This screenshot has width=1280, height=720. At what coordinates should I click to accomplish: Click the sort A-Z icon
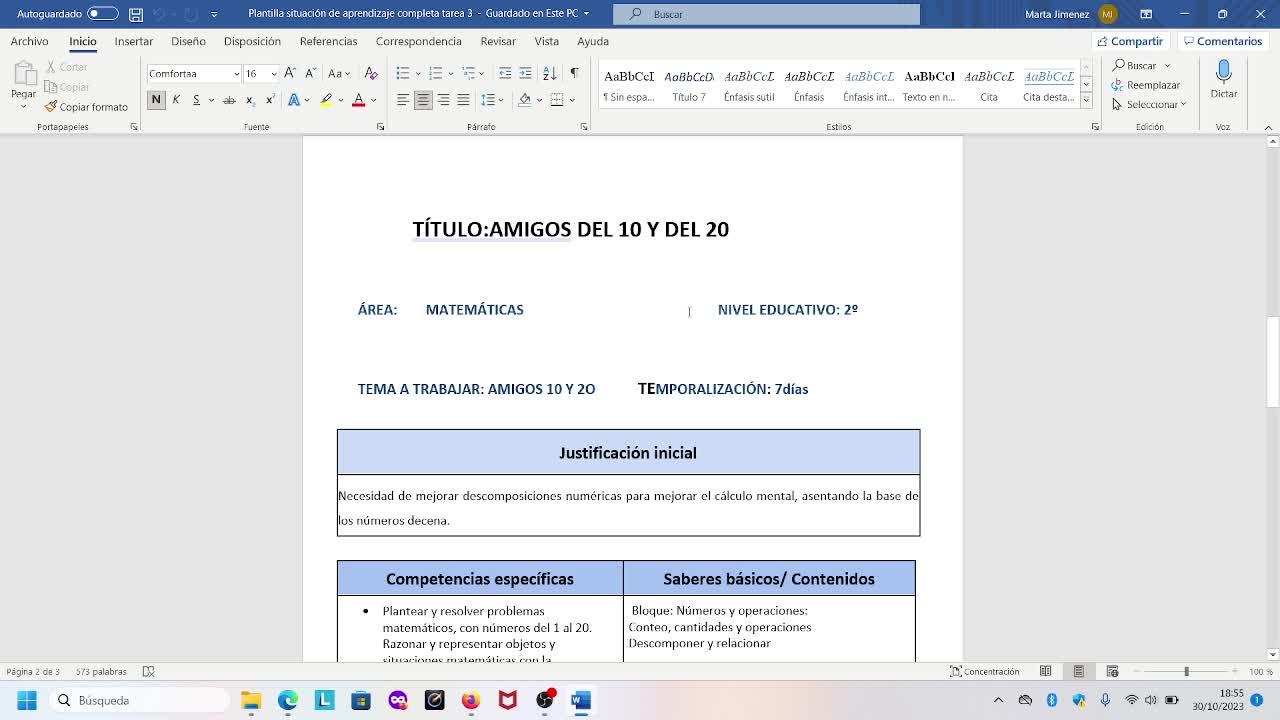click(x=549, y=73)
